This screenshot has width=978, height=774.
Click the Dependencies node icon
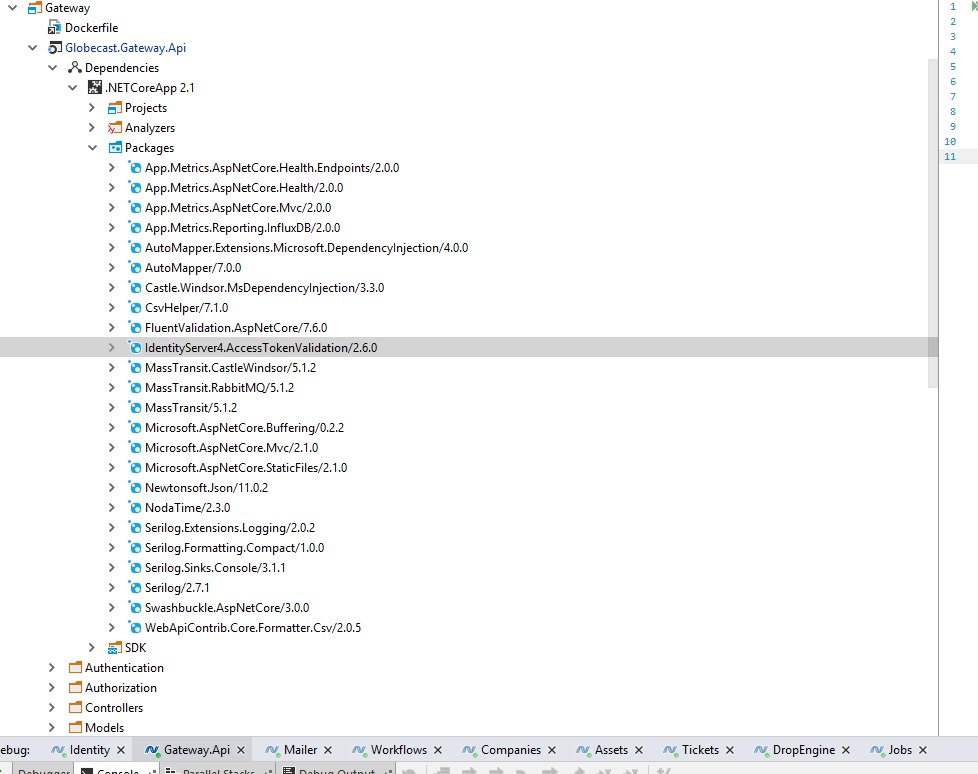[75, 67]
